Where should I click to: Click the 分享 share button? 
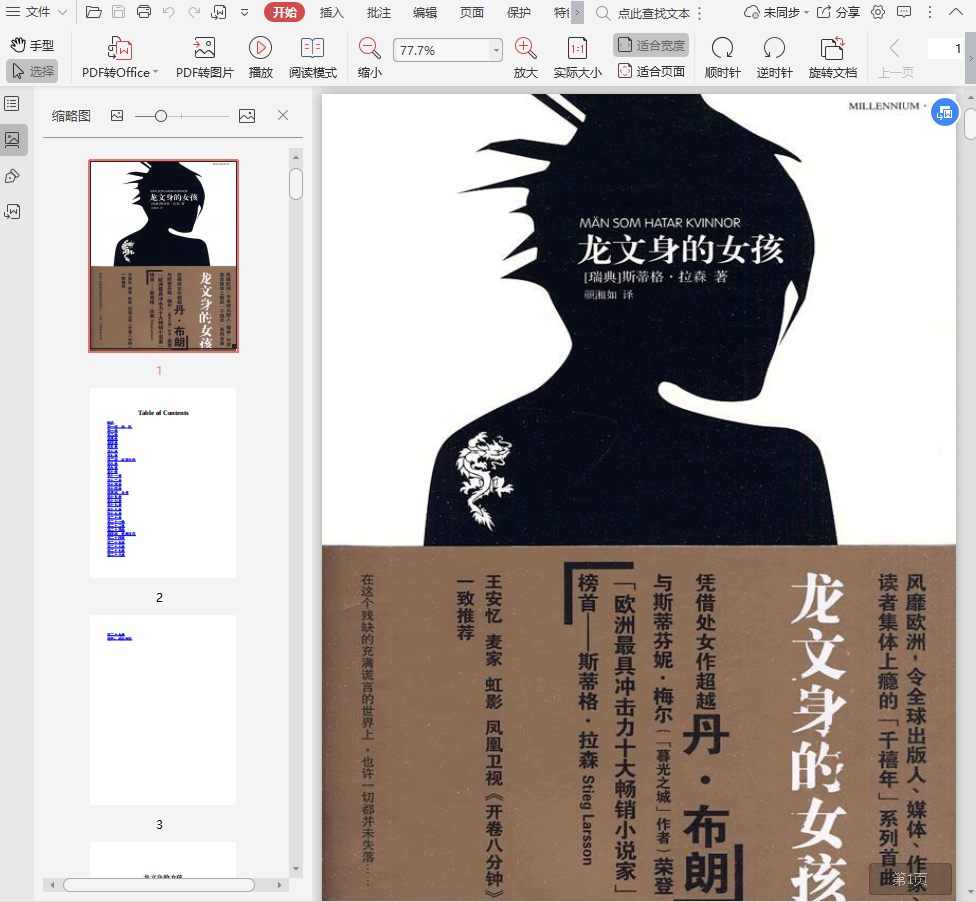838,12
